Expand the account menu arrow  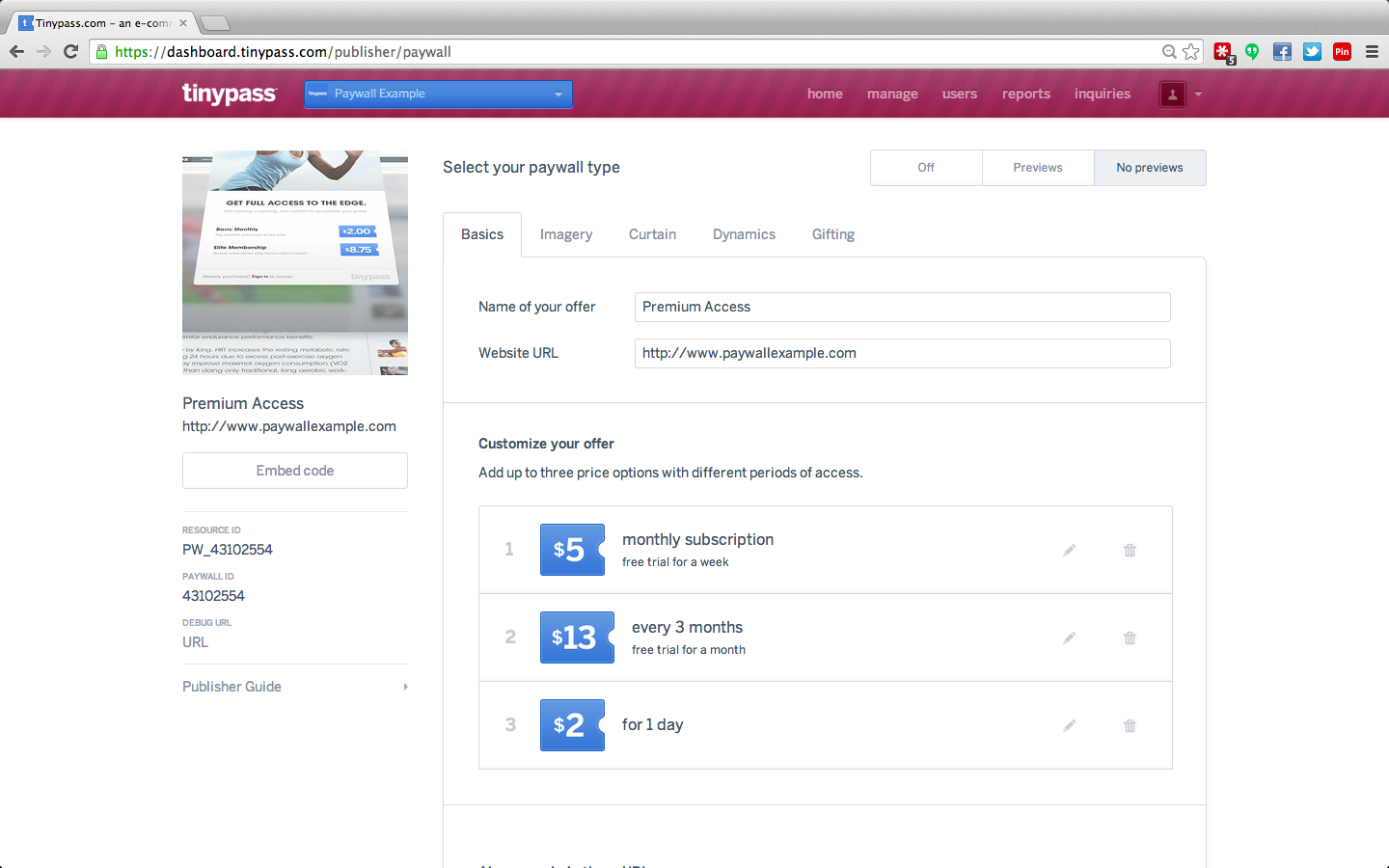coord(1198,95)
